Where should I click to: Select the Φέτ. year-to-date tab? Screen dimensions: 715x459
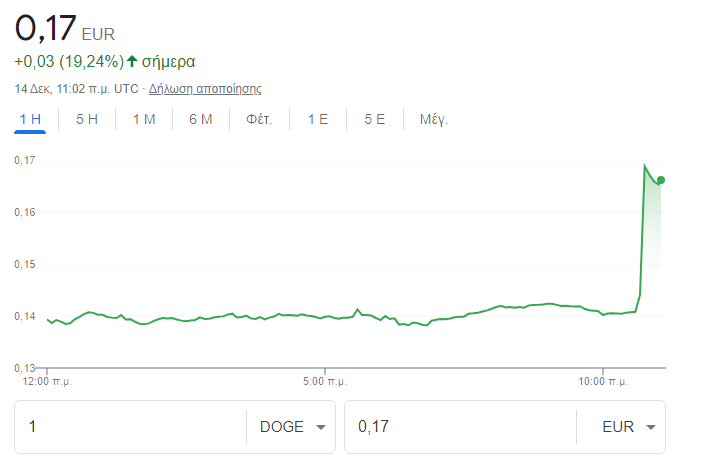point(260,119)
